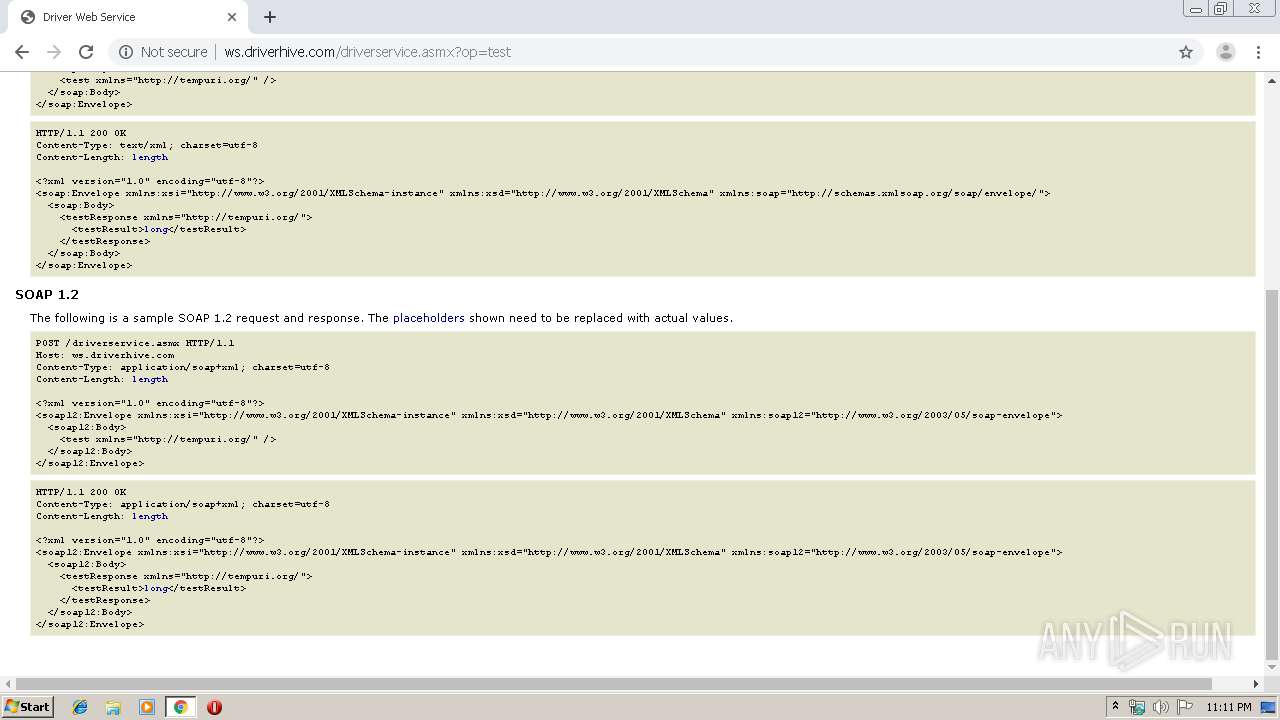Click long placeholder in SOAP 1.1 testResult
This screenshot has width=1280, height=720.
156,229
